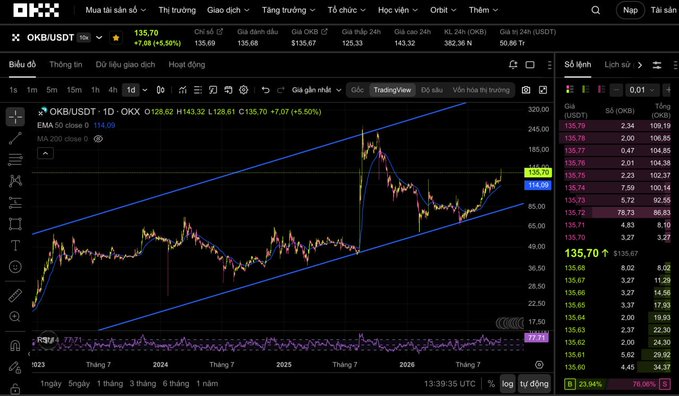Toggle the favorite star for OKB/USDT

[116, 38]
